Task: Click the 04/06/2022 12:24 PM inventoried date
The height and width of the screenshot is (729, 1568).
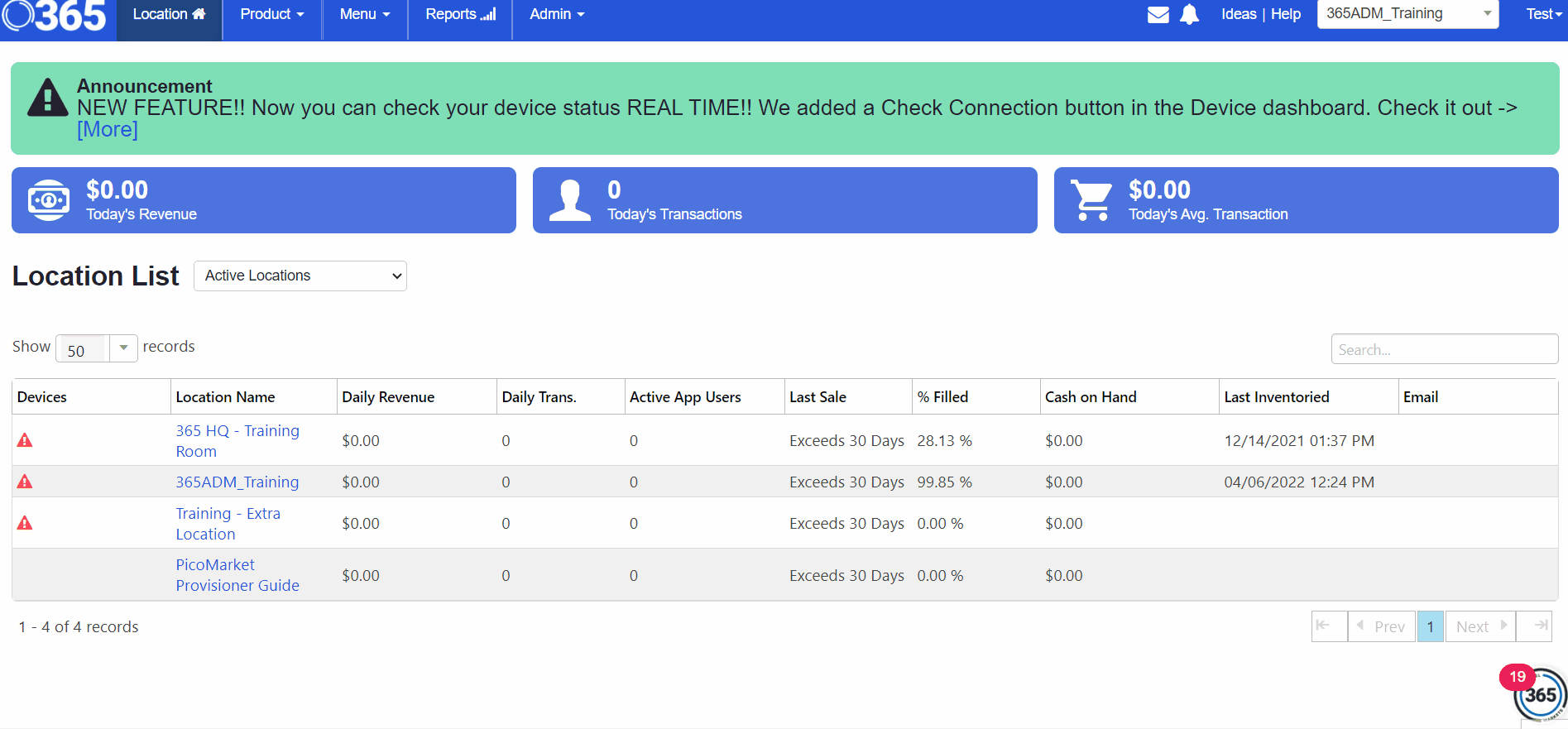Action: coord(1299,482)
